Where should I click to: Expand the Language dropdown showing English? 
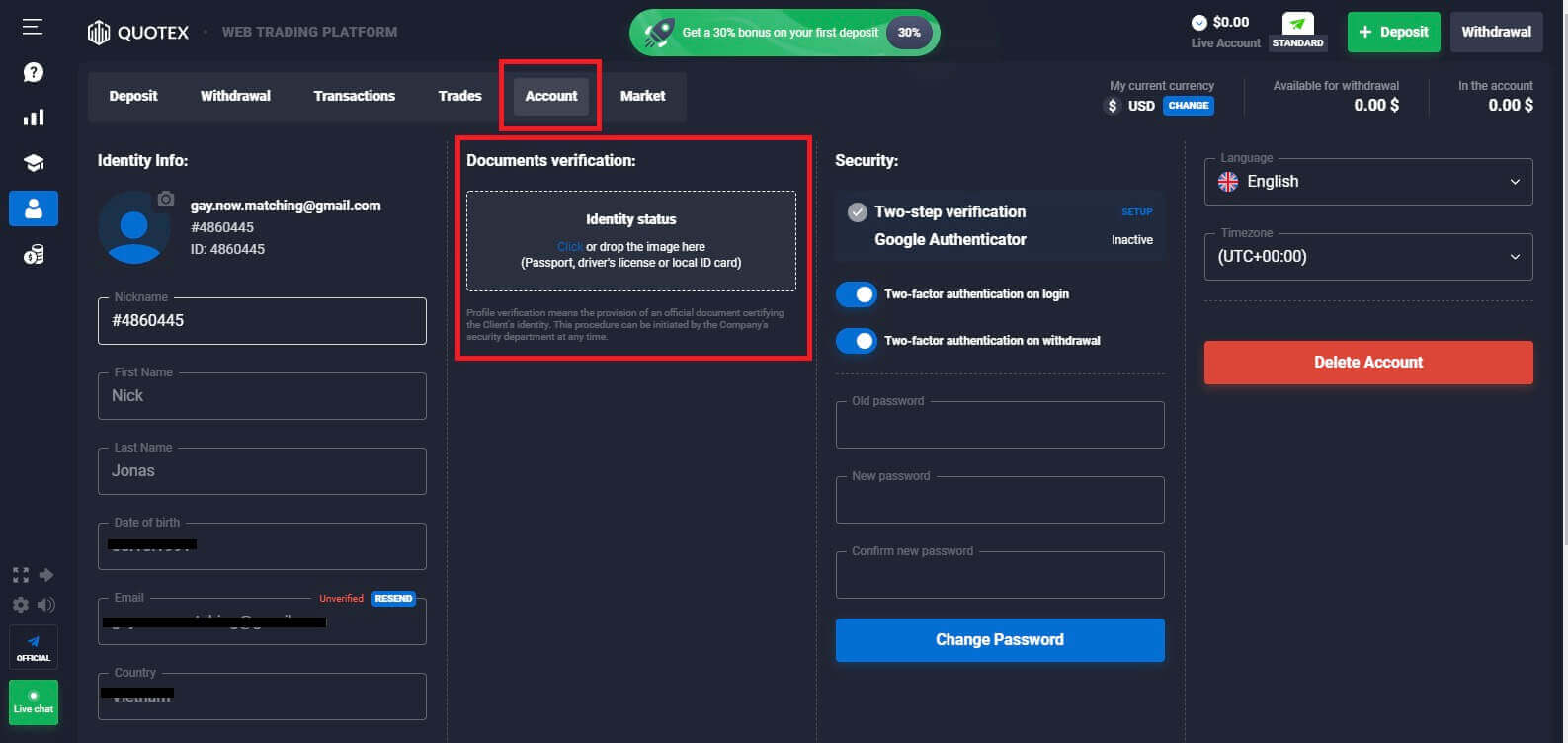point(1367,182)
